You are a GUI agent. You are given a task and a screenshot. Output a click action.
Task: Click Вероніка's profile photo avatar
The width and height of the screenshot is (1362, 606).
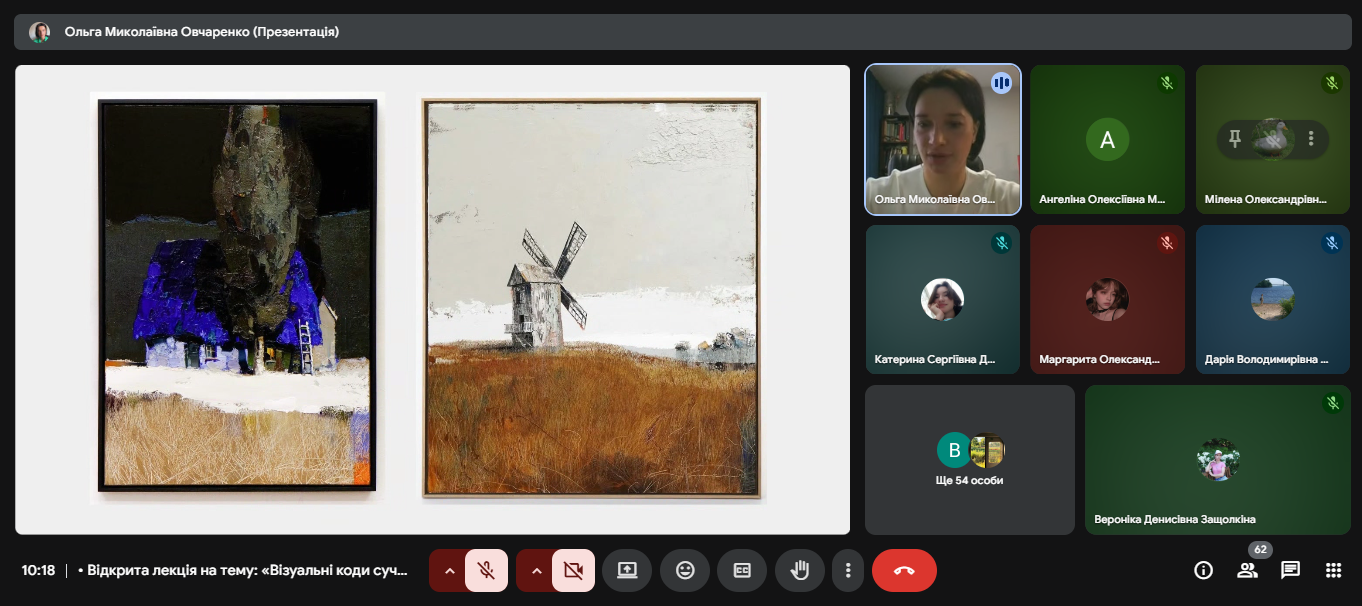pyautogui.click(x=1218, y=460)
